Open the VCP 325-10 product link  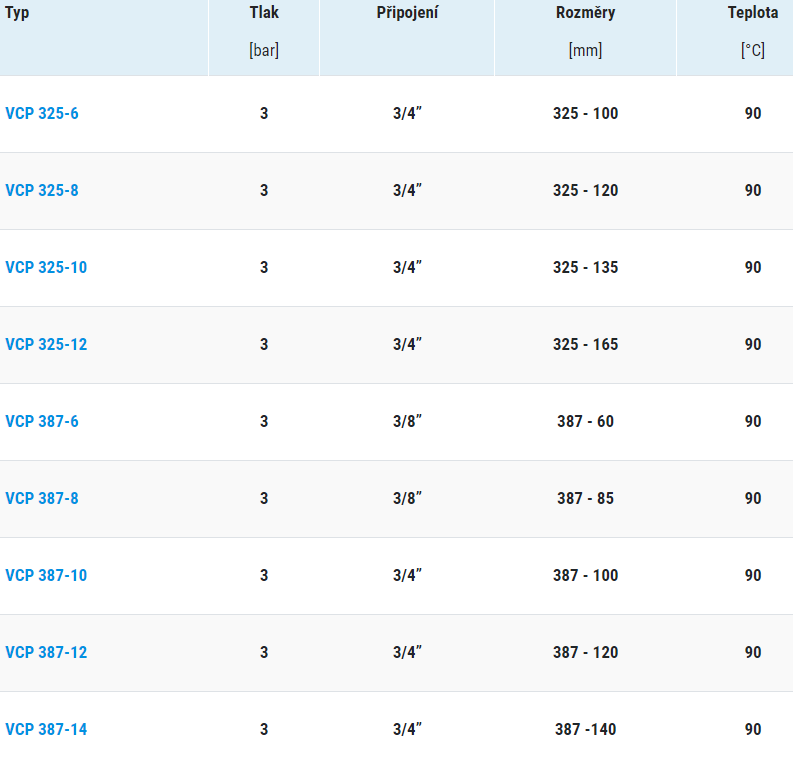coord(46,267)
